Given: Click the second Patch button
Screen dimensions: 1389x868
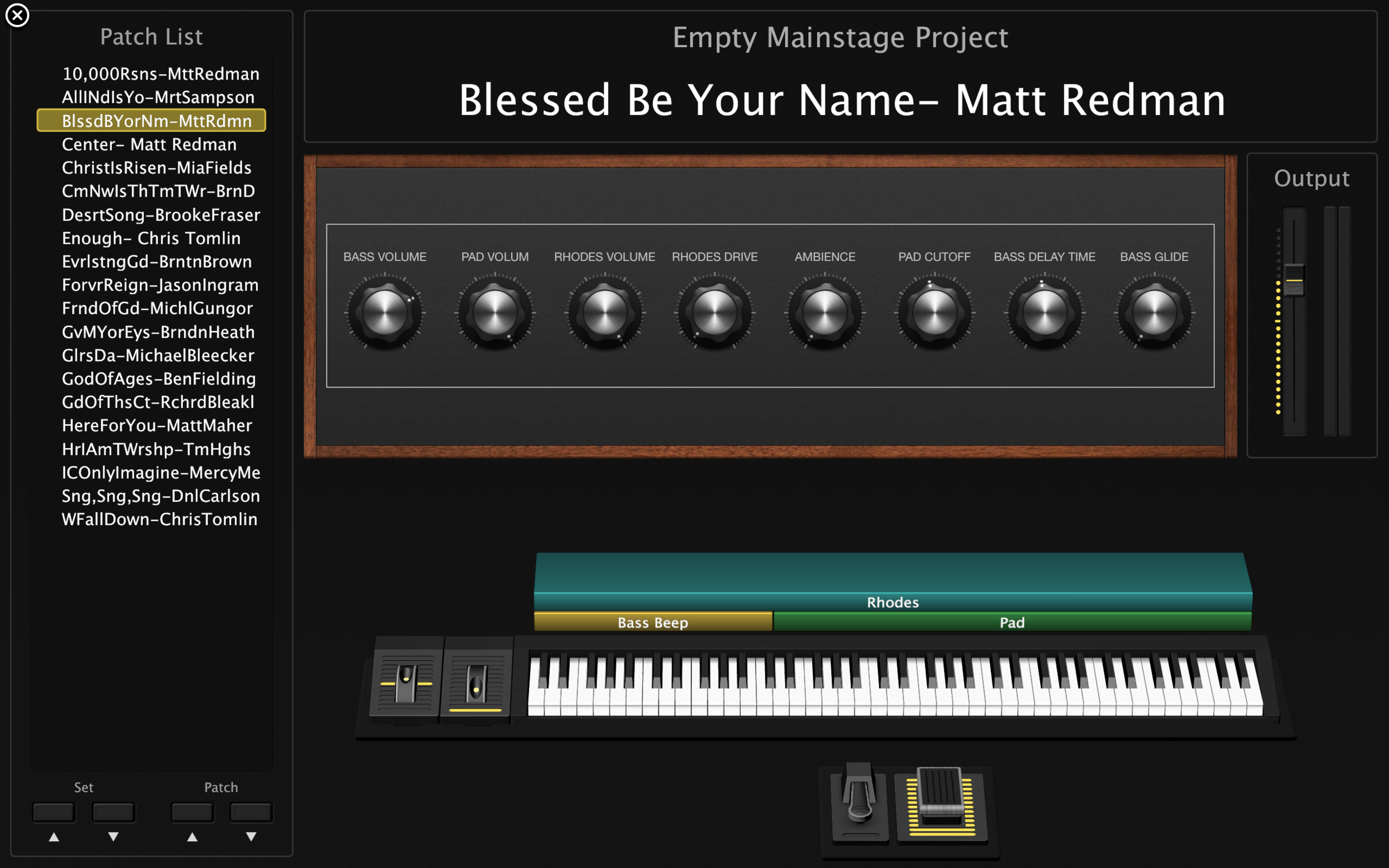Looking at the screenshot, I should pyautogui.click(x=251, y=812).
